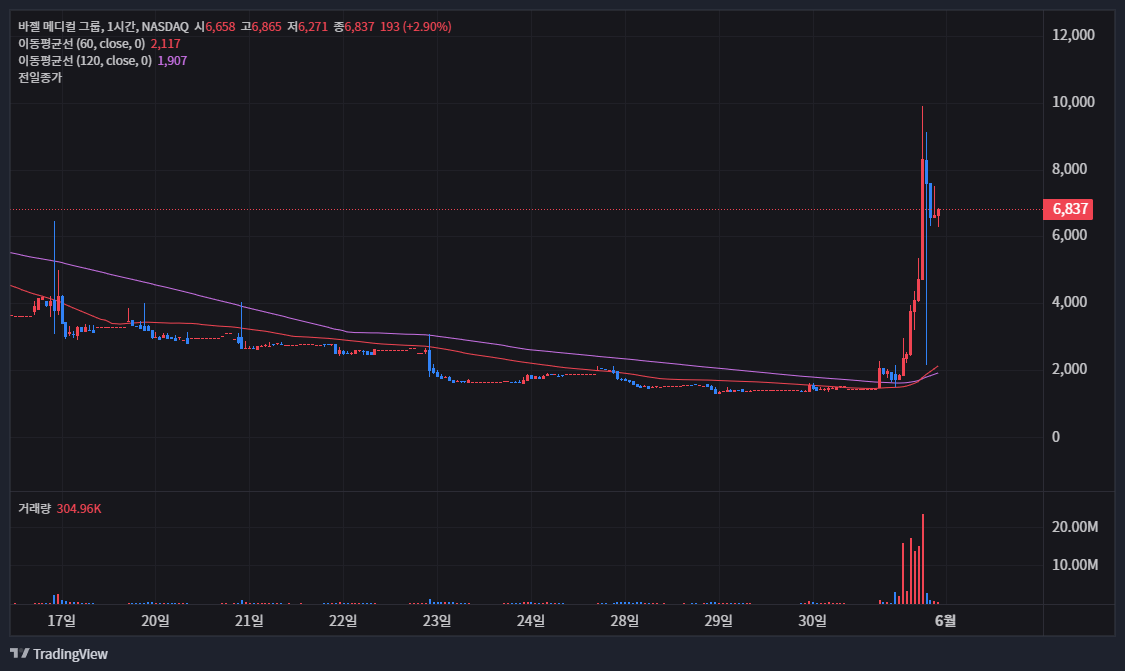
Task: Click the change value 193 (+2.90%)
Action: [x=415, y=27]
